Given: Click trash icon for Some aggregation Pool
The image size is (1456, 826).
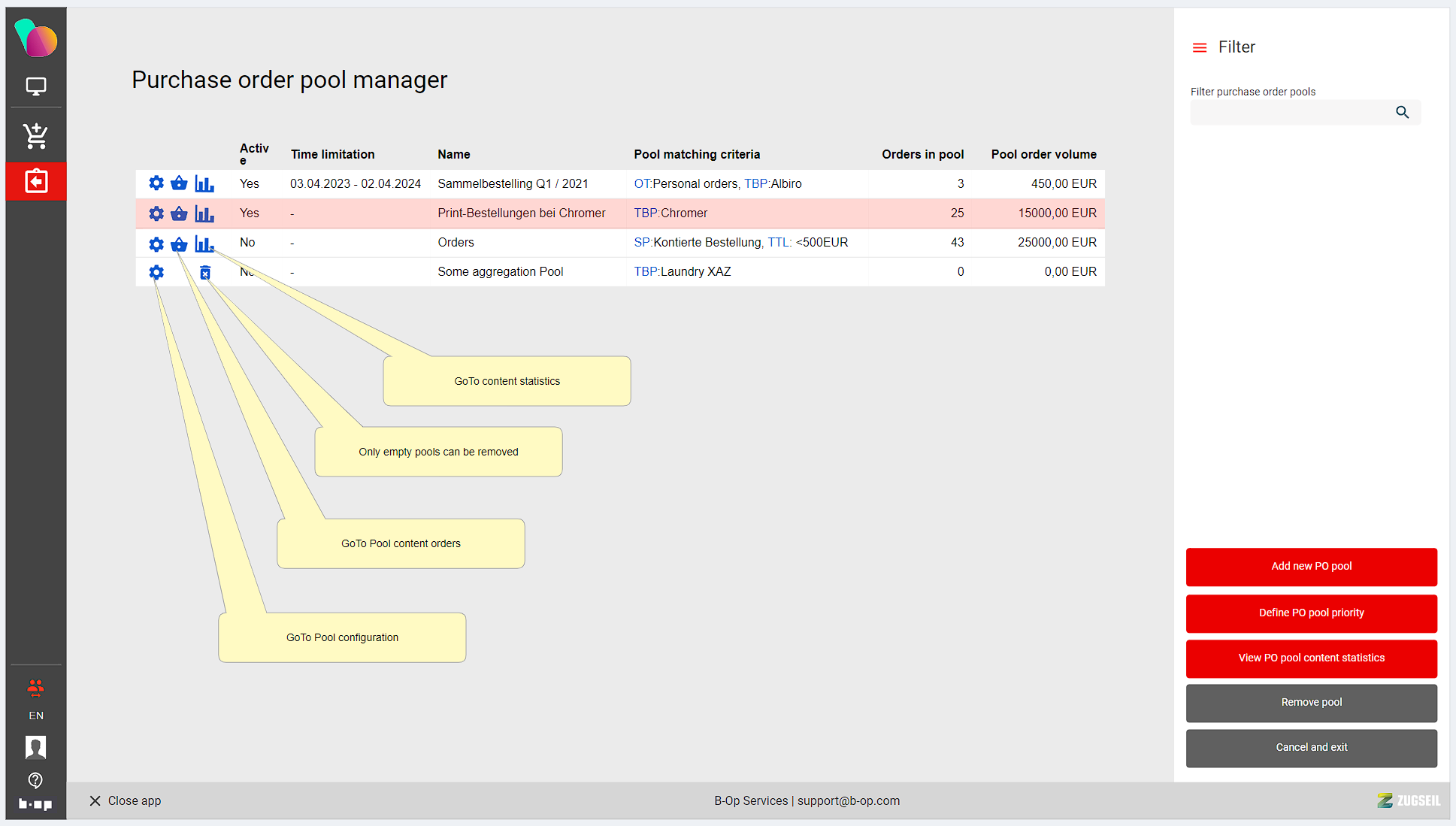Looking at the screenshot, I should click(205, 272).
